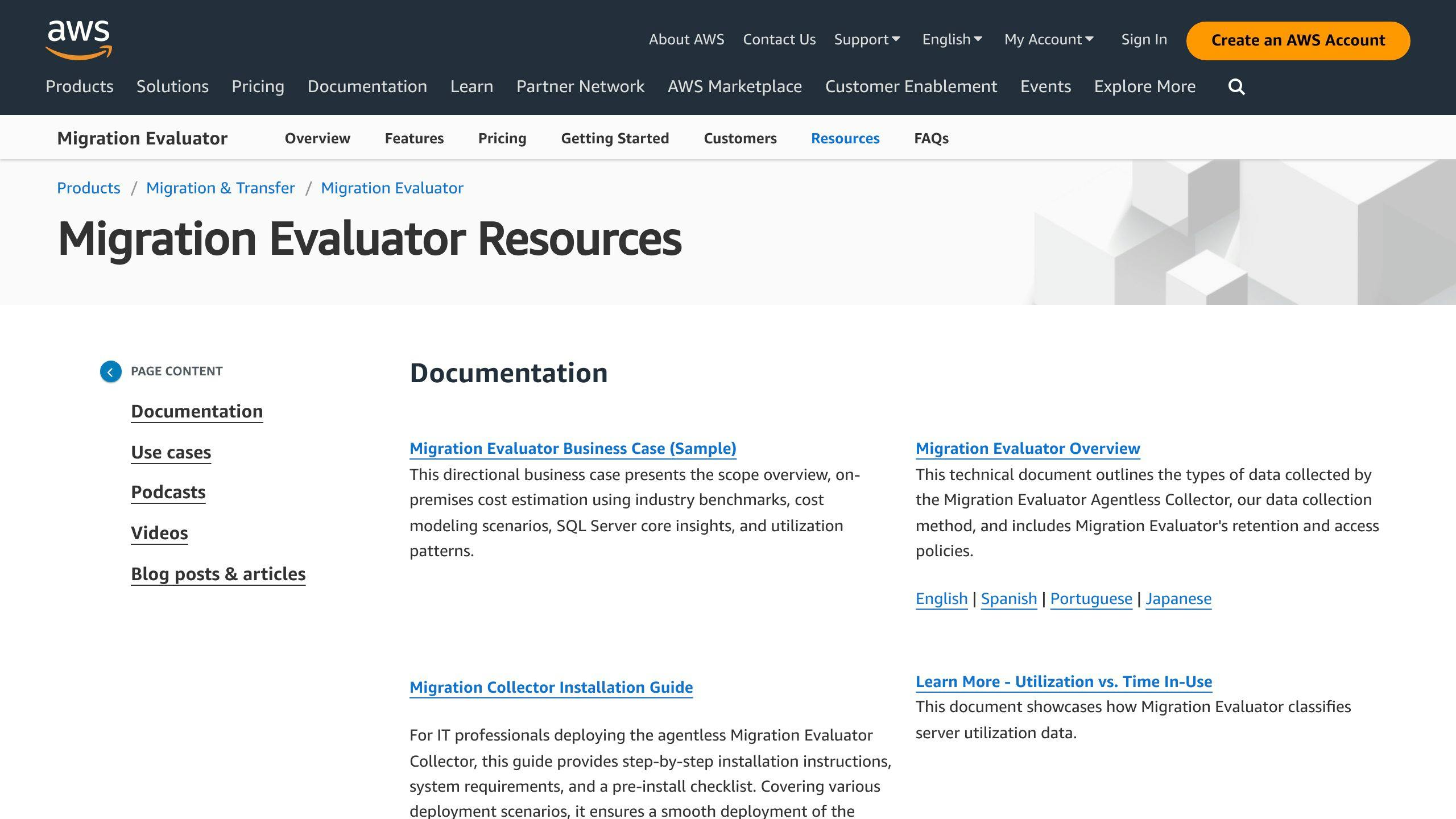
Task: Click Sign In
Action: pyautogui.click(x=1144, y=39)
